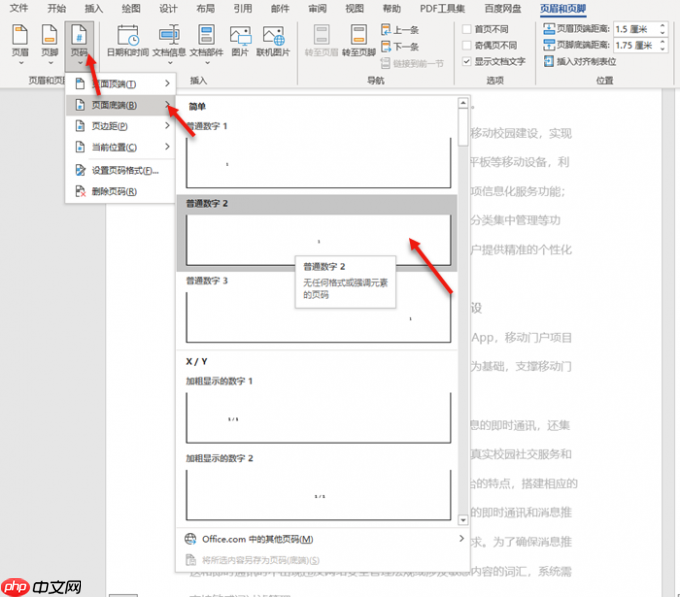The height and width of the screenshot is (597, 680).
Task: Click 上一条 previous section
Action: click(400, 29)
